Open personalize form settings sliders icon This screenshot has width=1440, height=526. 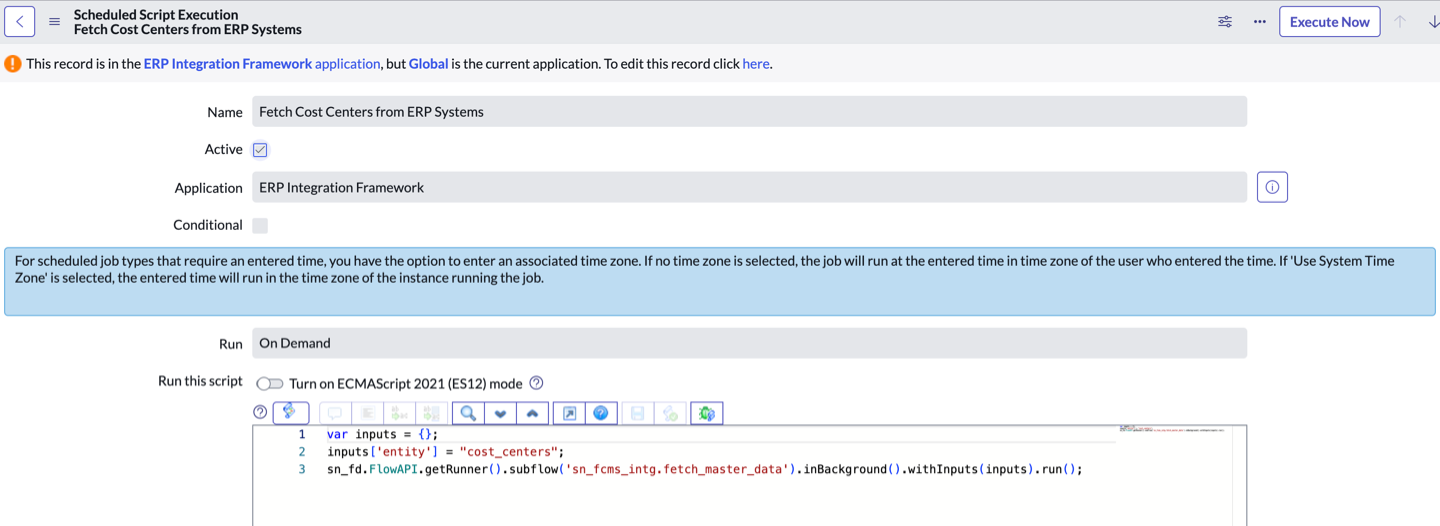(1225, 22)
